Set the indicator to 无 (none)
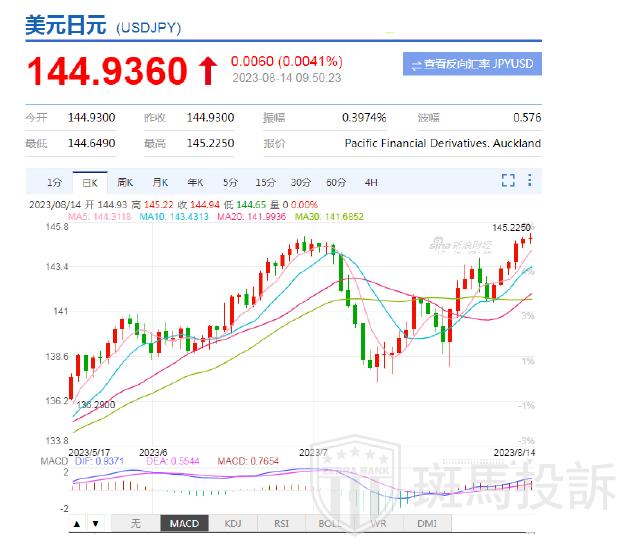The width and height of the screenshot is (635, 548). point(135,523)
